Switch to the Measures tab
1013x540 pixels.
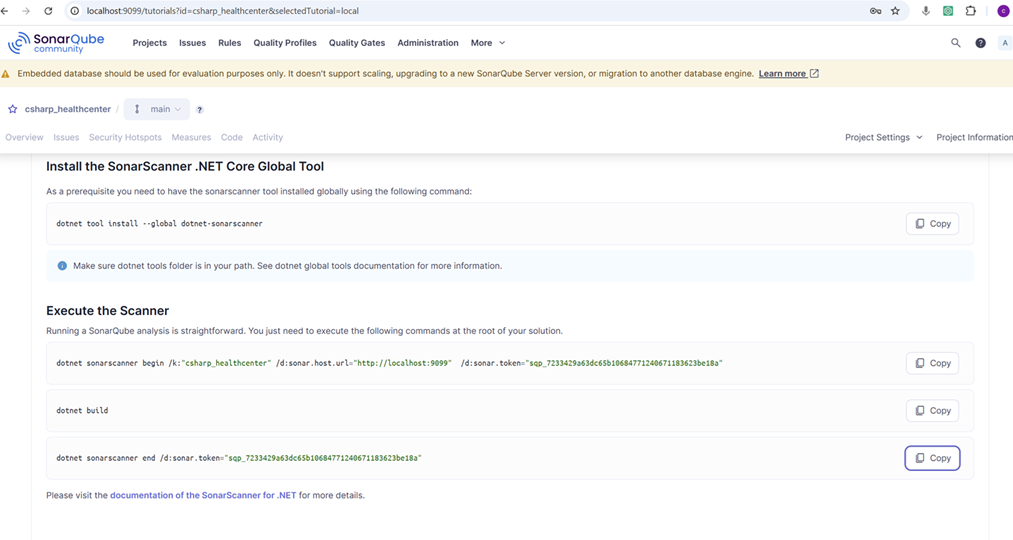[191, 138]
